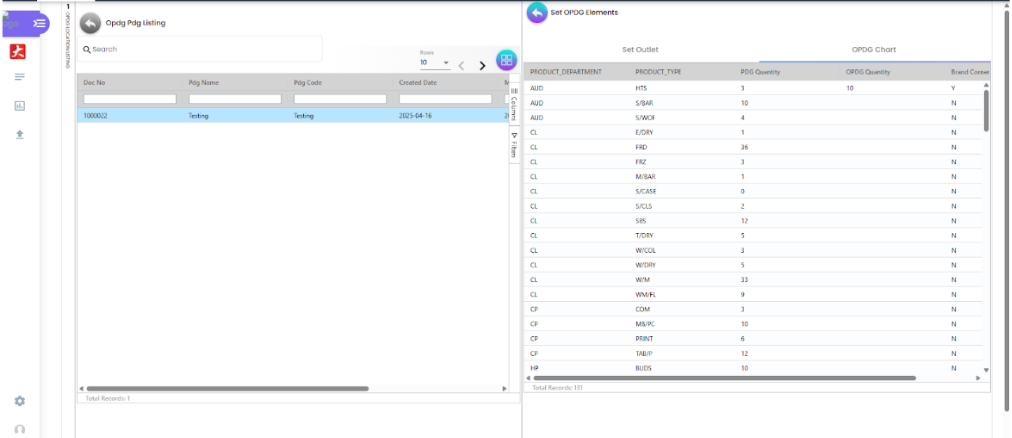Select the W/COL product type row
Image resolution: width=1012 pixels, height=438 pixels.
753,250
